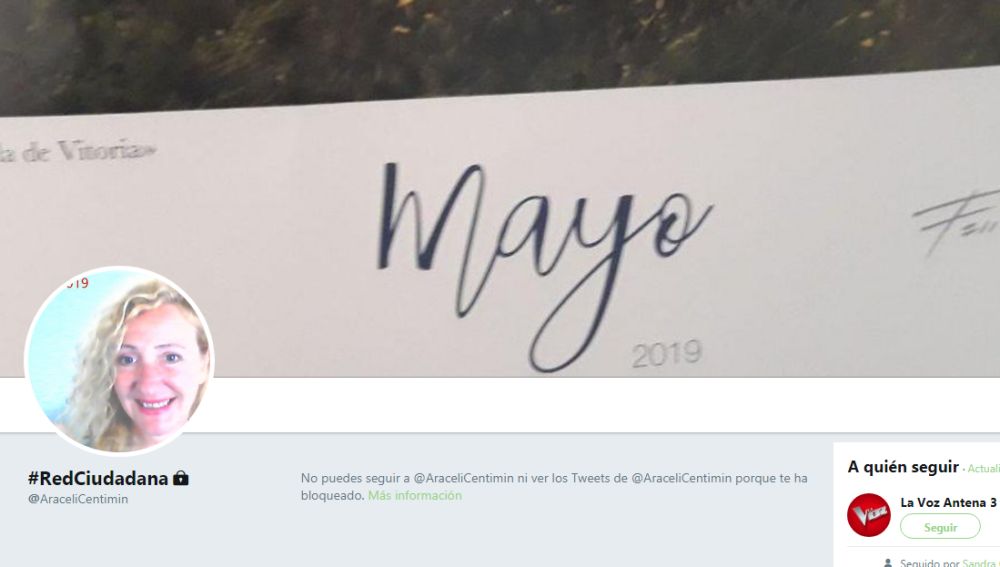The height and width of the screenshot is (567, 1000).
Task: Follow La Voz Antena 3 with Seguir
Action: 940,527
